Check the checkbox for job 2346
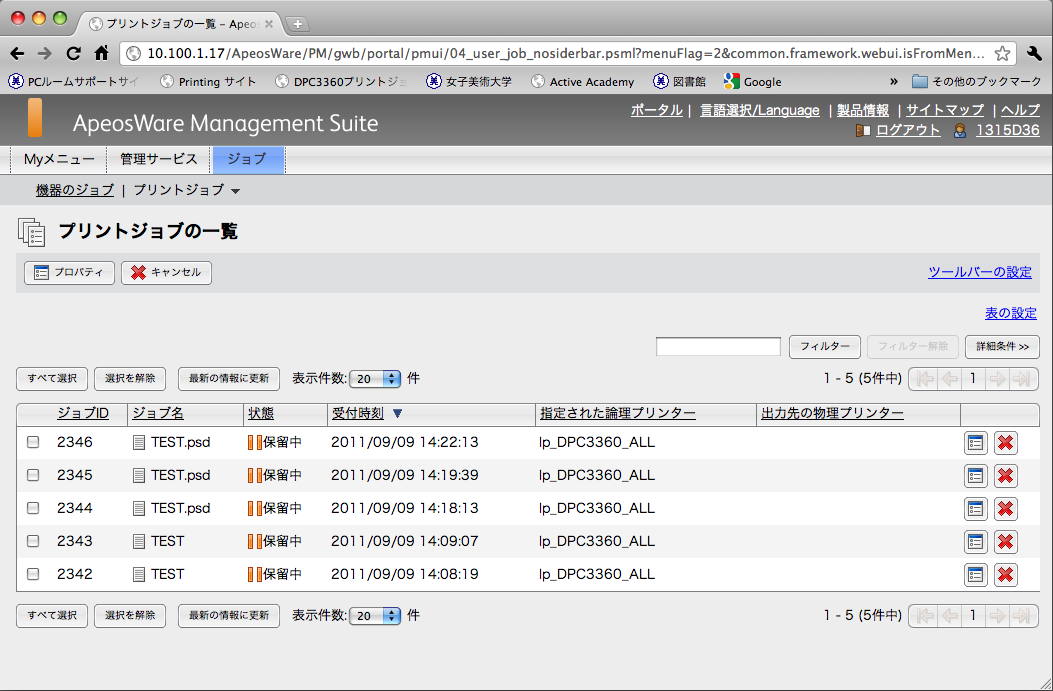This screenshot has height=691, width=1053. tap(33, 442)
